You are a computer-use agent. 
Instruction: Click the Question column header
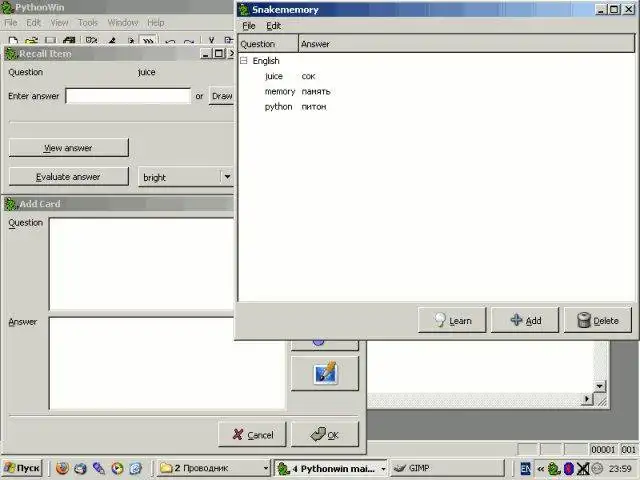(268, 44)
